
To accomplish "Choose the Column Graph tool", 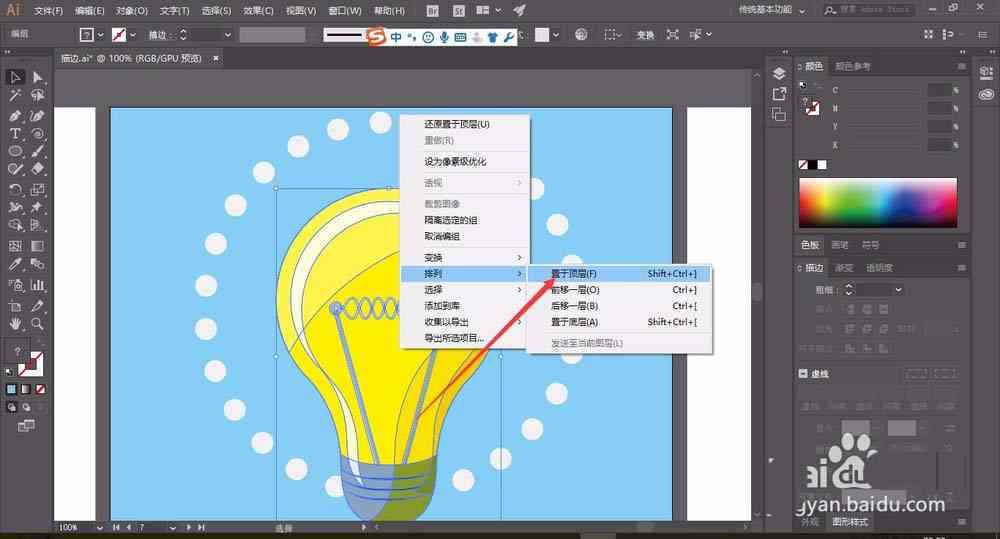I will coord(38,285).
